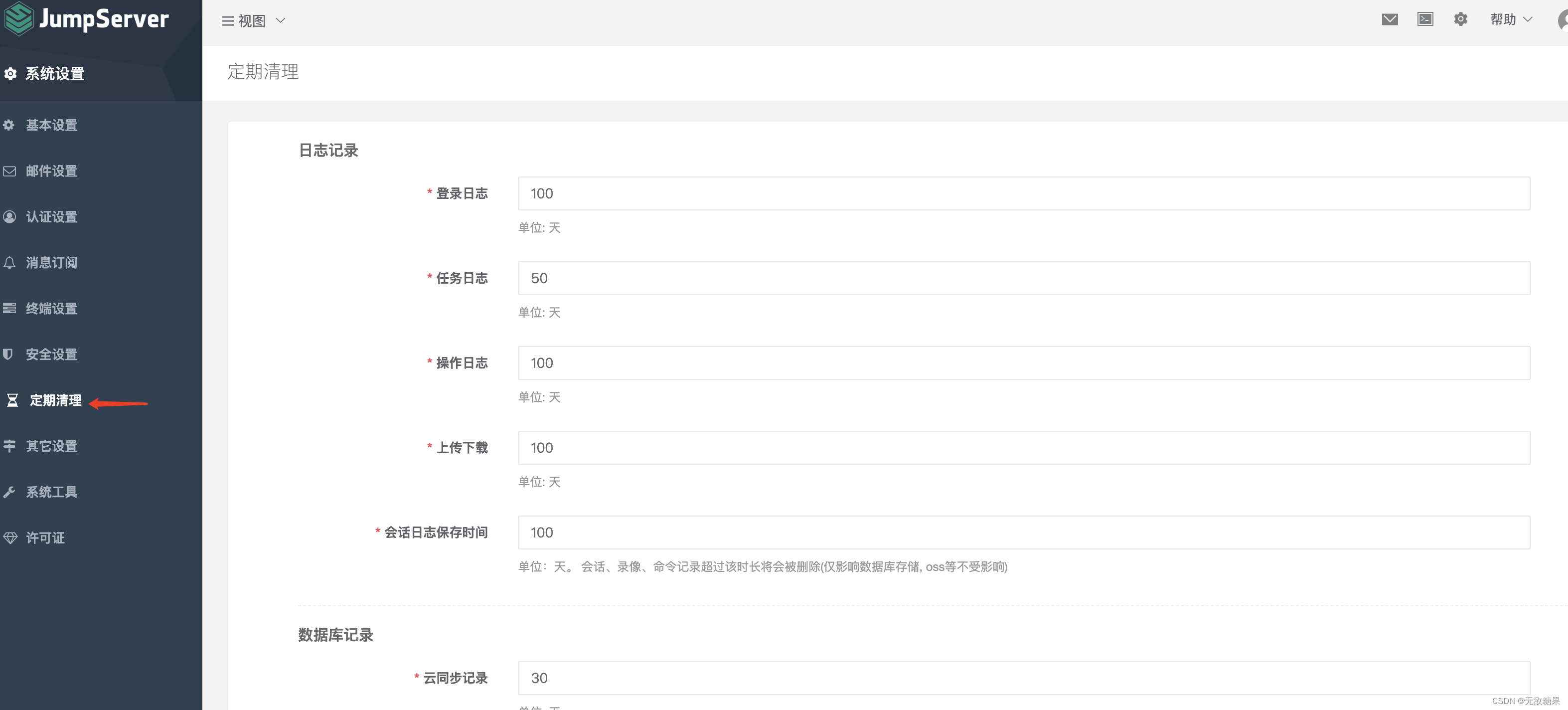
Task: Click the user icon beside 认证设置
Action: 9,217
